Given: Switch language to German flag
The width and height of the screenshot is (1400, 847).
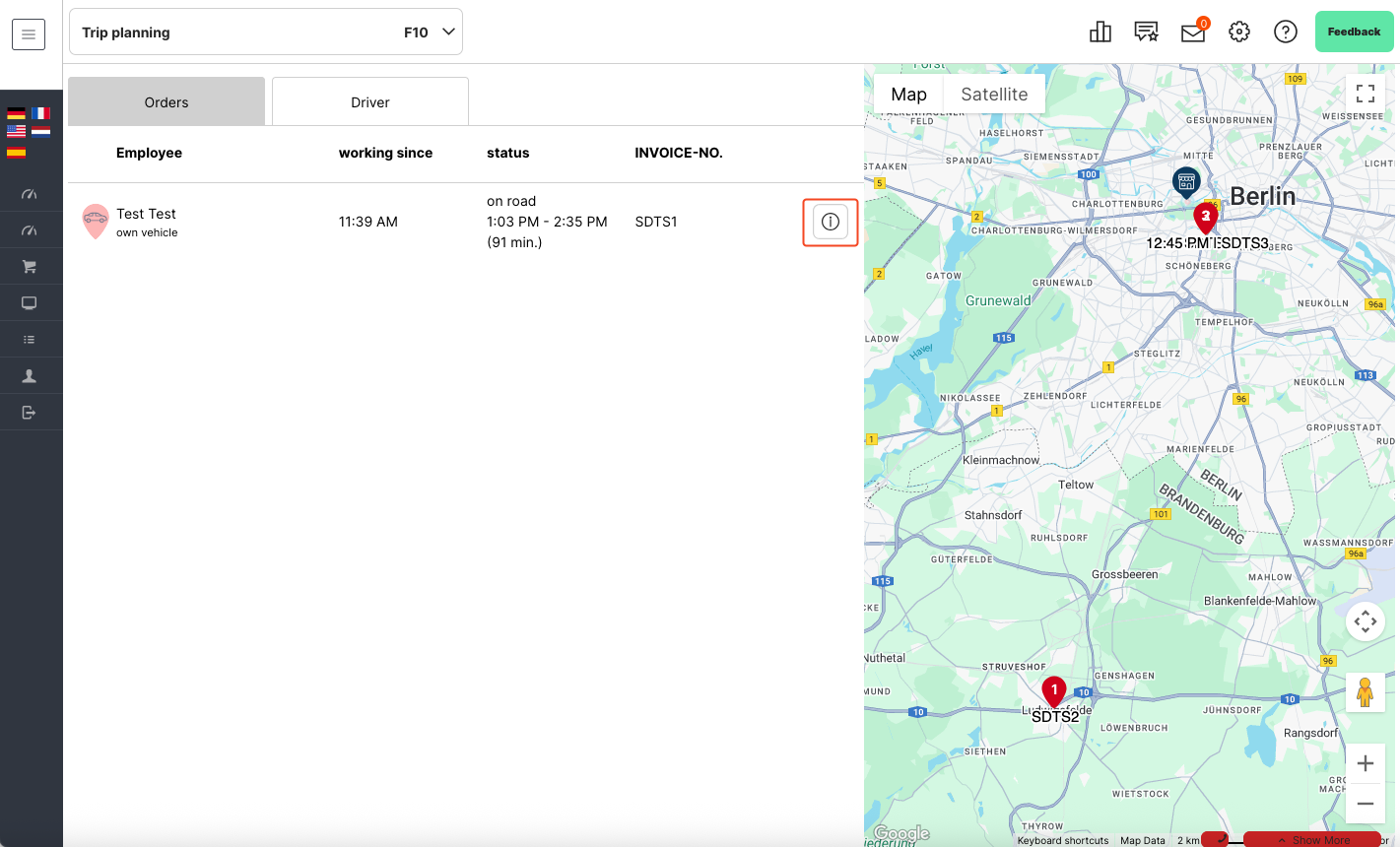Looking at the screenshot, I should pyautogui.click(x=17, y=113).
